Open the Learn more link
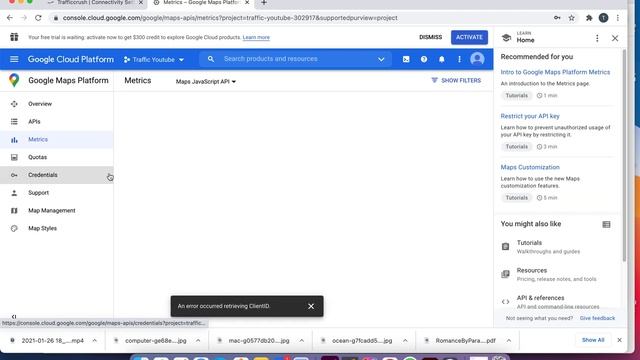Image resolution: width=640 pixels, height=360 pixels. coord(256,37)
